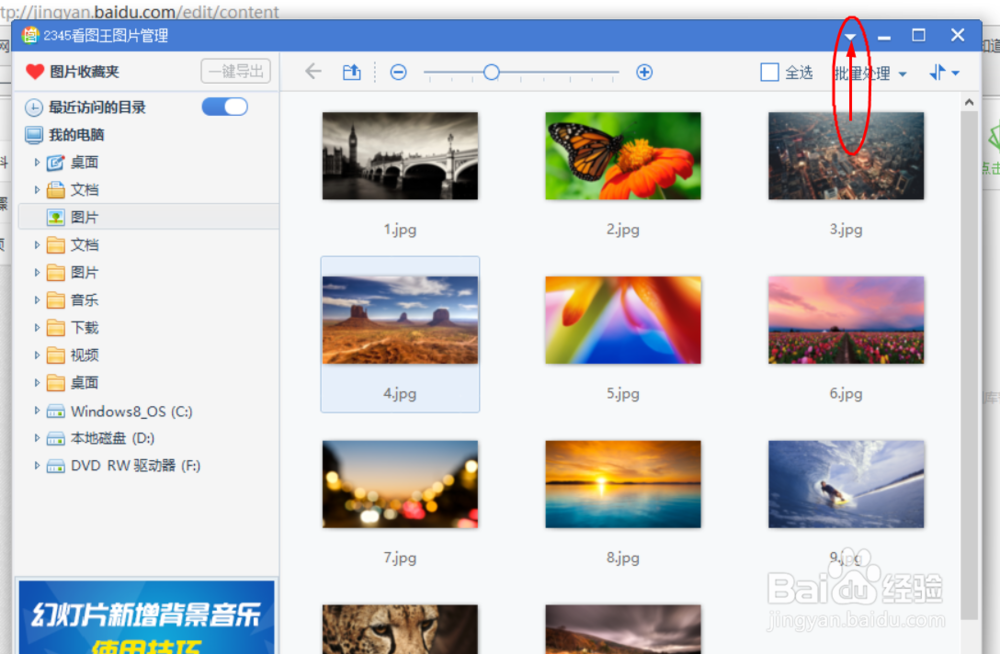
Task: Click the 8.jpg file name label
Action: 623,557
